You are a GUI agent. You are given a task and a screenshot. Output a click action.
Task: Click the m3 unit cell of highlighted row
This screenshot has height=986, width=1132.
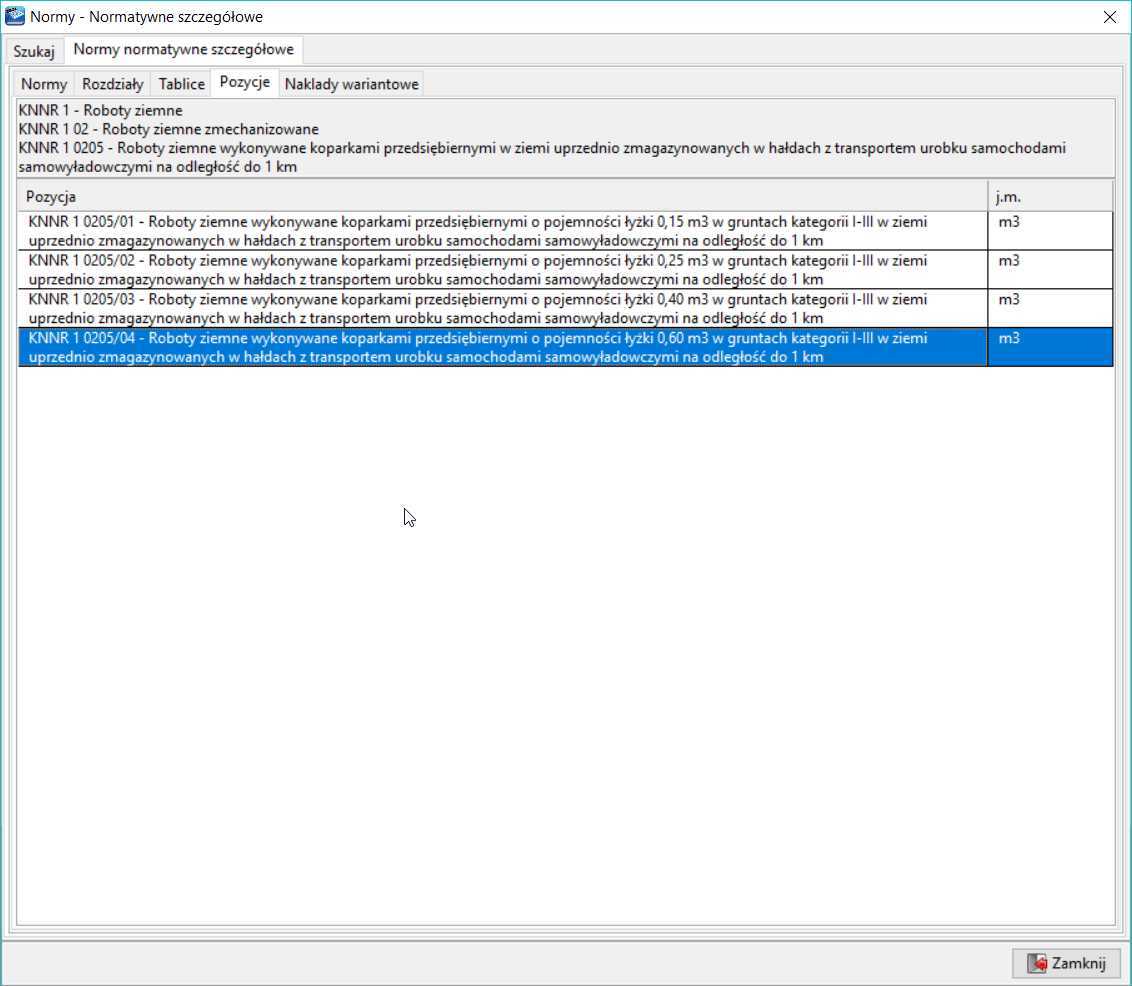[1009, 339]
